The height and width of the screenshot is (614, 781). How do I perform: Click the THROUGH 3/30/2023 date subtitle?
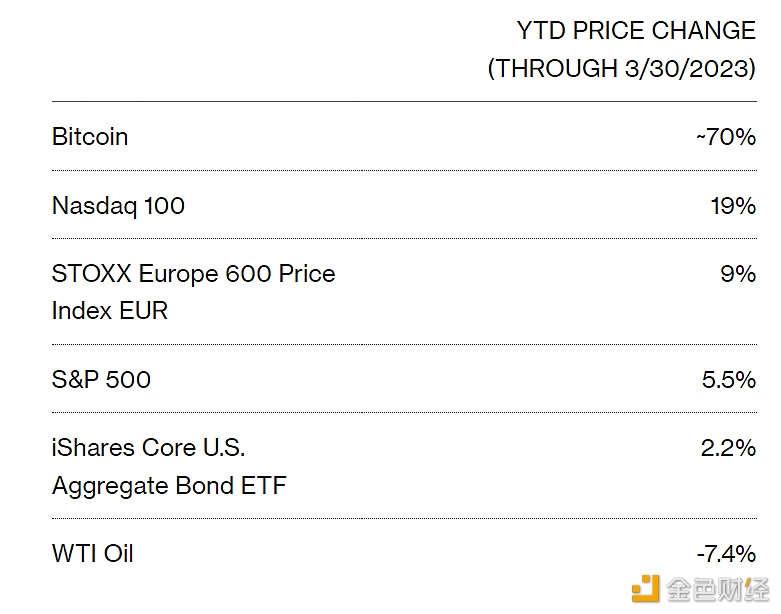[x=621, y=69]
